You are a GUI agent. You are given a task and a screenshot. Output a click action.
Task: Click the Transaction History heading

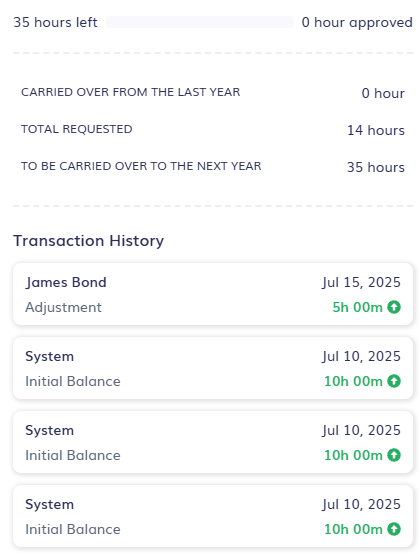[88, 241]
